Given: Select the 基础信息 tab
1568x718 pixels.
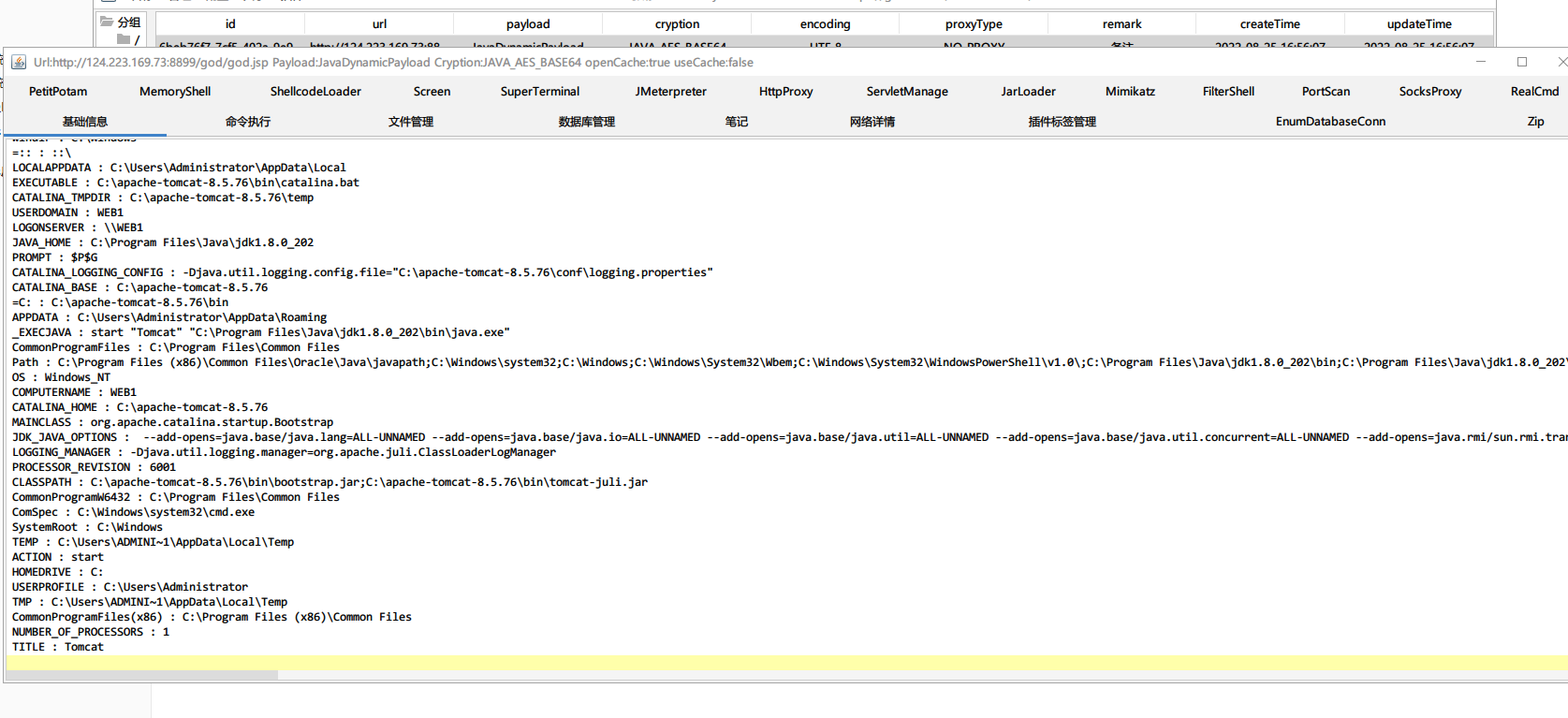Looking at the screenshot, I should point(85,122).
